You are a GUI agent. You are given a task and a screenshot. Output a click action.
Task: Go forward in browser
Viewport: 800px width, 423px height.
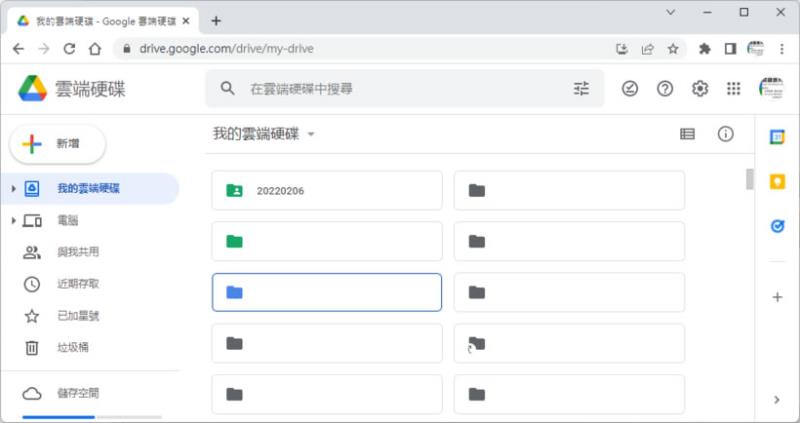click(x=44, y=49)
